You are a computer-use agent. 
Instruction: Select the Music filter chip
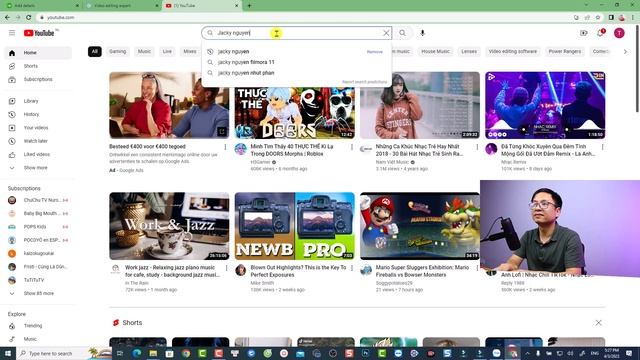pos(144,51)
